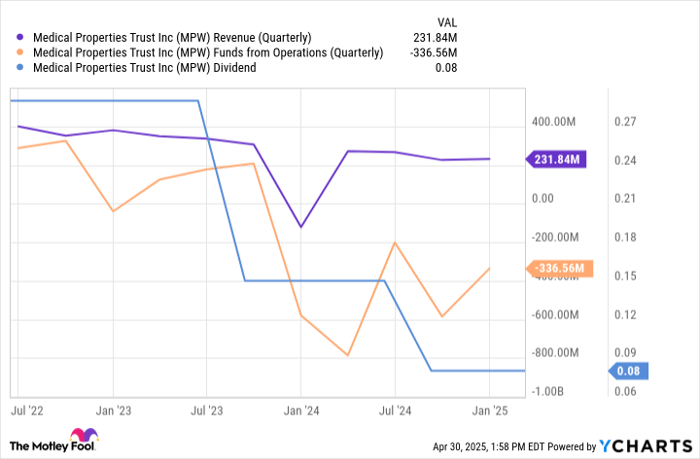Click the 400.00M y-axis tick label
700x459 pixels.
pyautogui.click(x=554, y=122)
